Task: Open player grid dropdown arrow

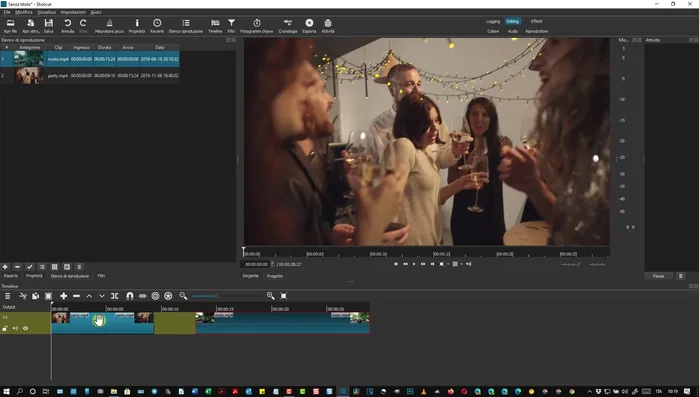Action: 461,264
